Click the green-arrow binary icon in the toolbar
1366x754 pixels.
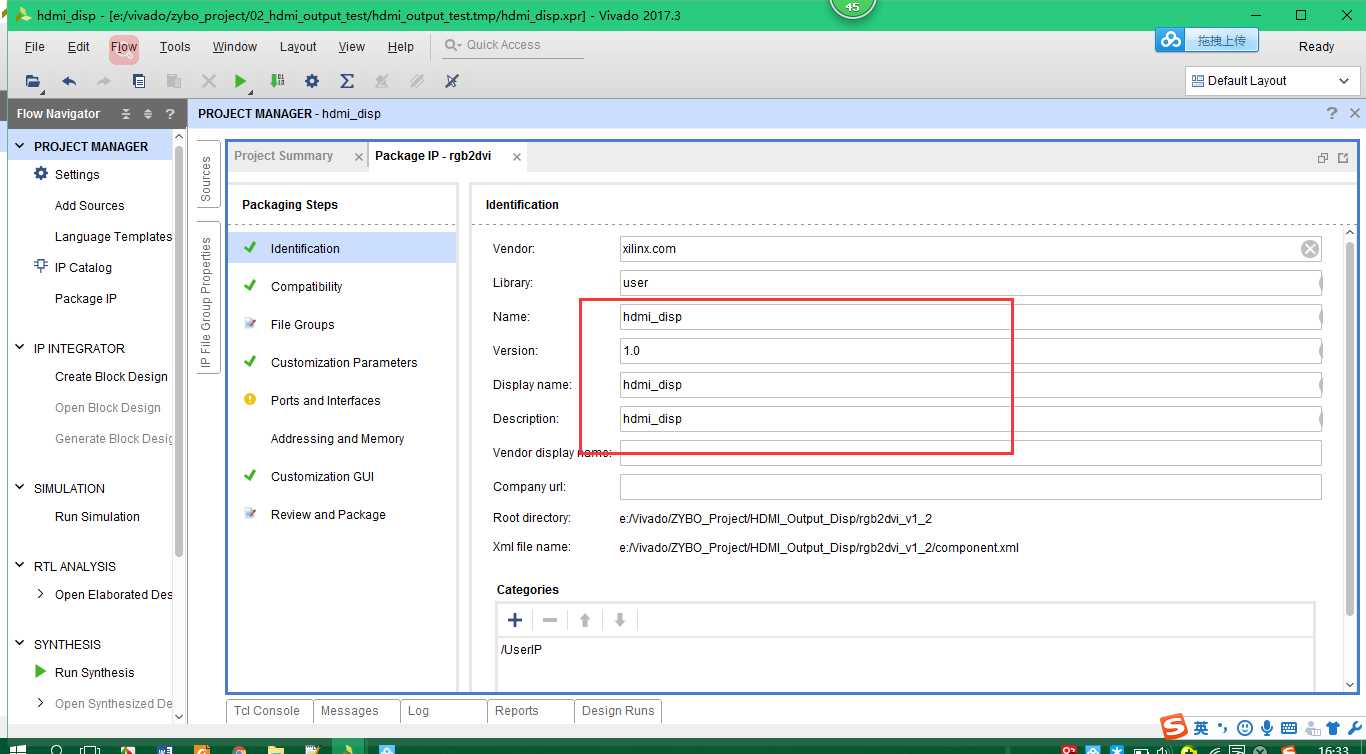click(x=277, y=81)
